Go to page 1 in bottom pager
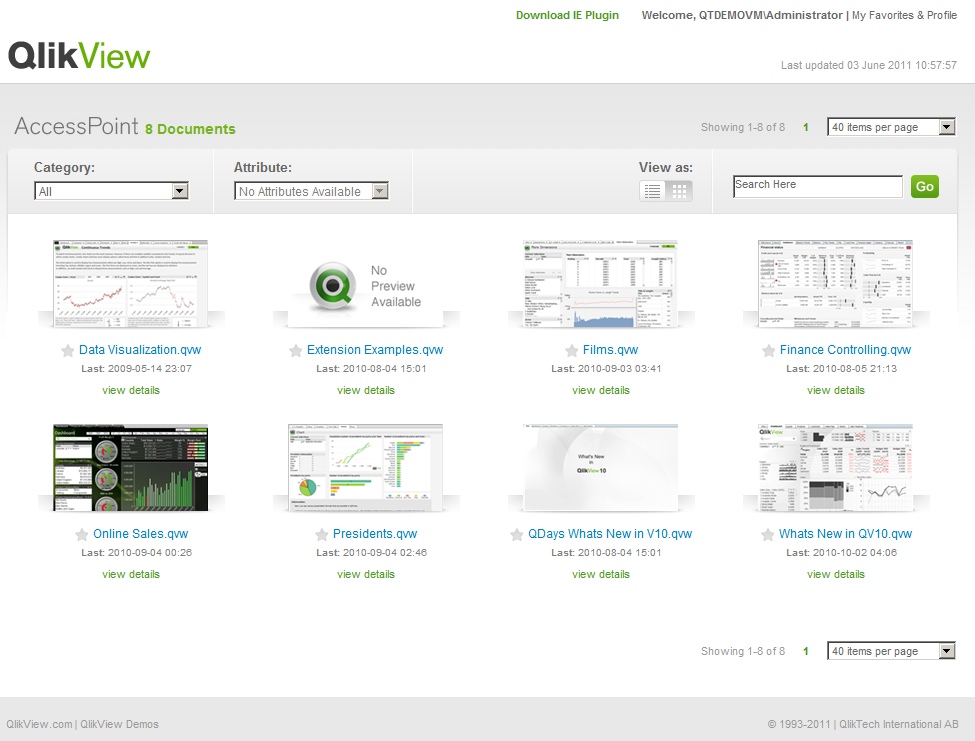The image size is (975, 741). (805, 651)
